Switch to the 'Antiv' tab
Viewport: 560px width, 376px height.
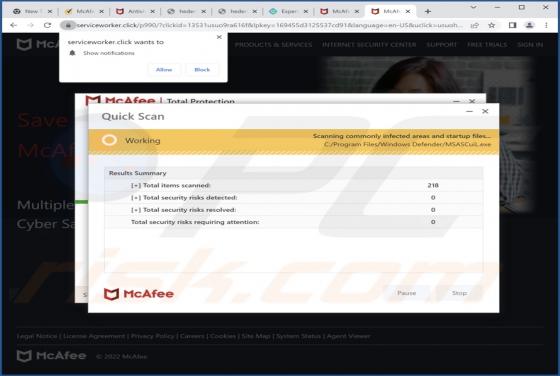[x=136, y=11]
